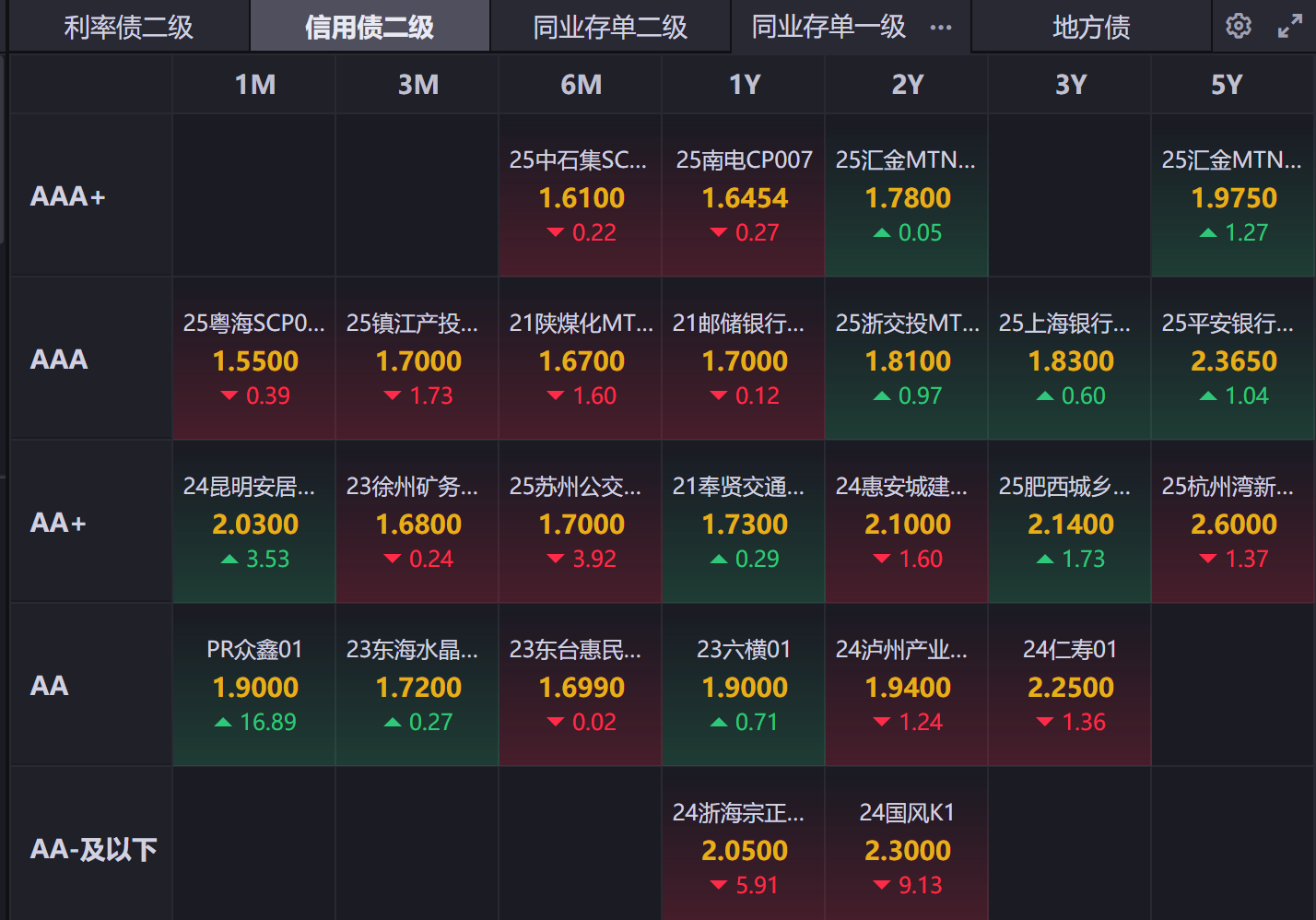Select the AA-及以下 rating row label

[x=93, y=849]
